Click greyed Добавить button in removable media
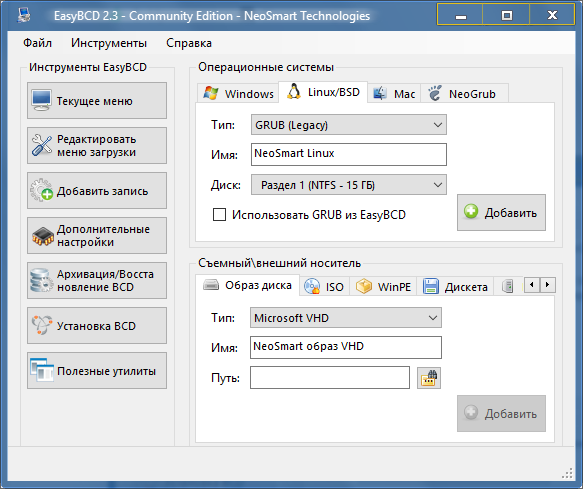 (501, 414)
